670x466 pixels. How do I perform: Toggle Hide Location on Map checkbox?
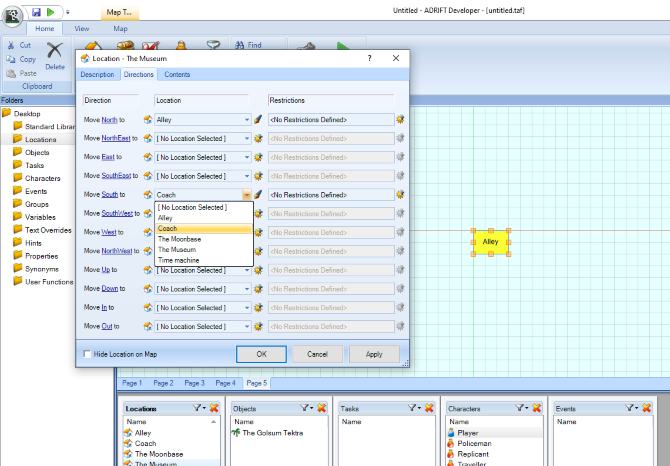click(x=88, y=354)
